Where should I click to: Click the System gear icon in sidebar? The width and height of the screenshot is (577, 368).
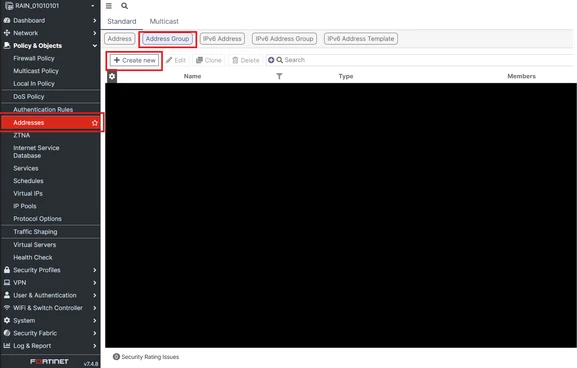click(x=7, y=320)
